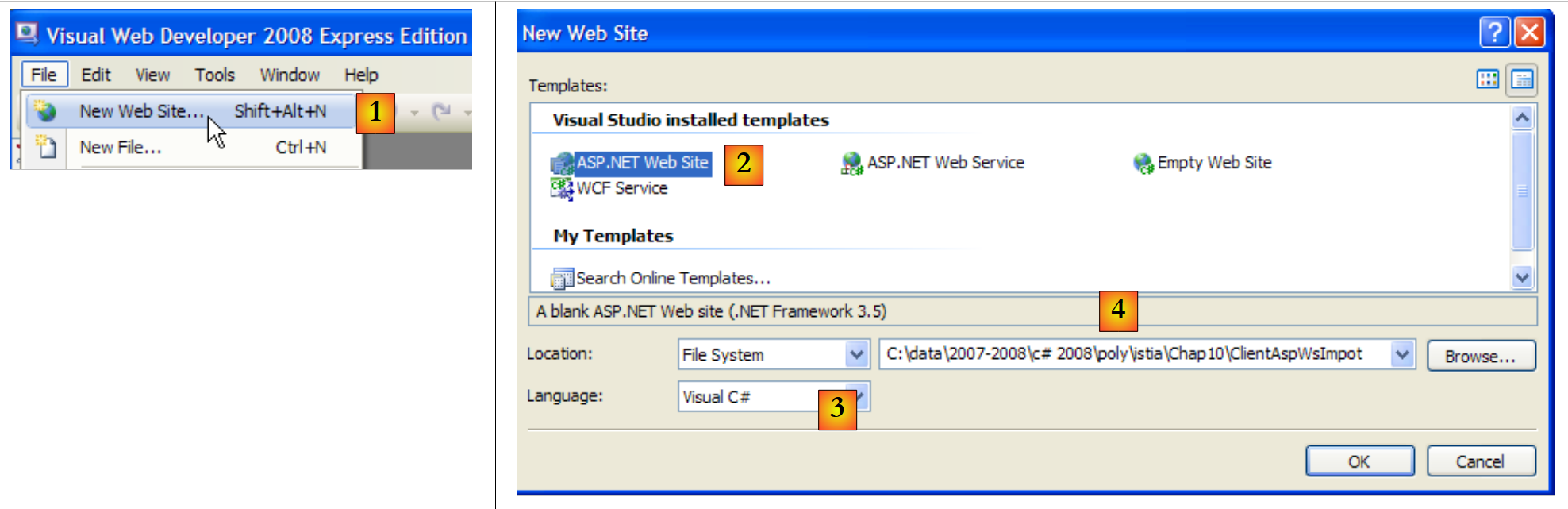This screenshot has width=1568, height=509.
Task: Click the Browse button
Action: (x=1480, y=356)
